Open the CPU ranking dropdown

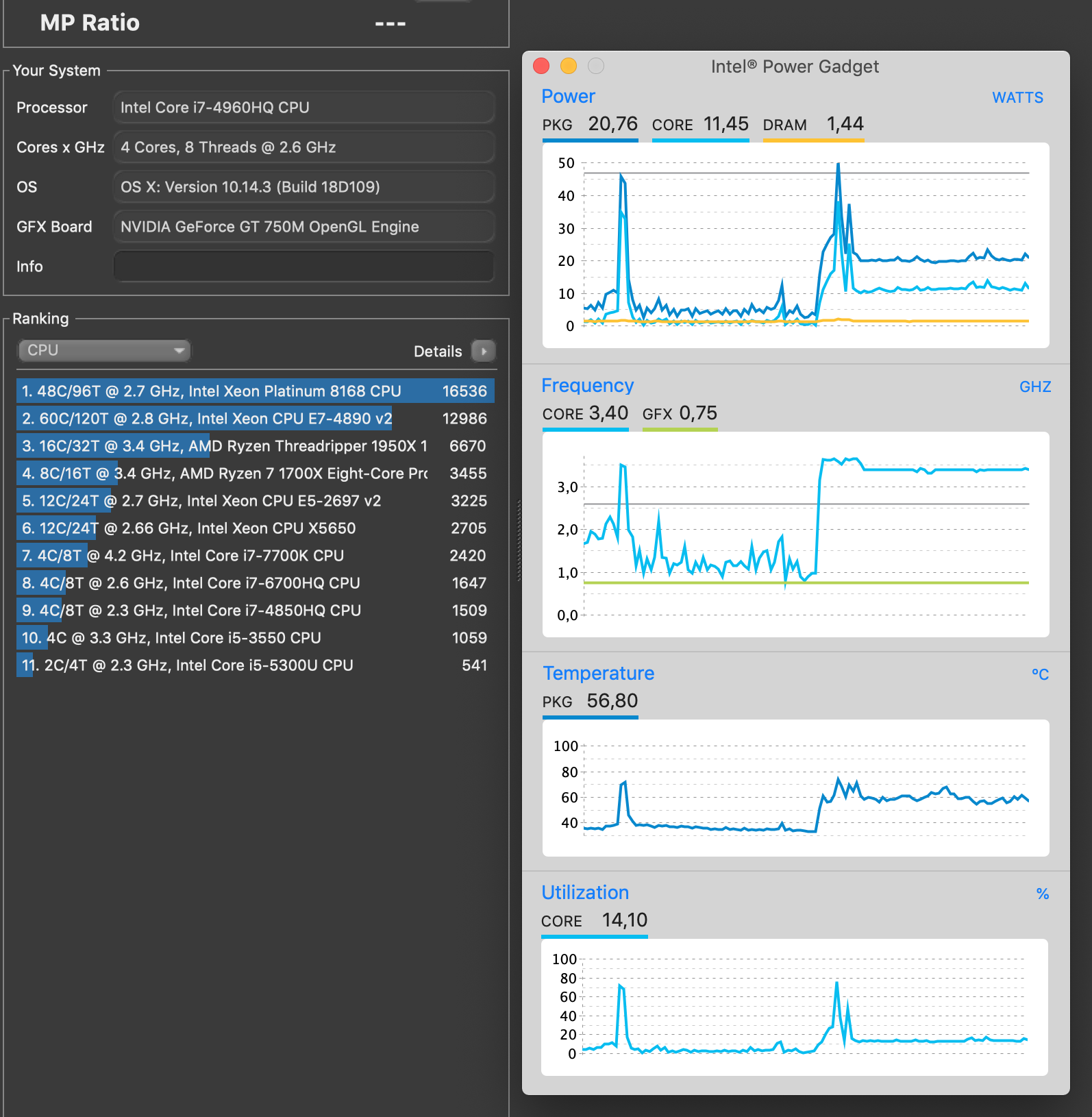(104, 350)
